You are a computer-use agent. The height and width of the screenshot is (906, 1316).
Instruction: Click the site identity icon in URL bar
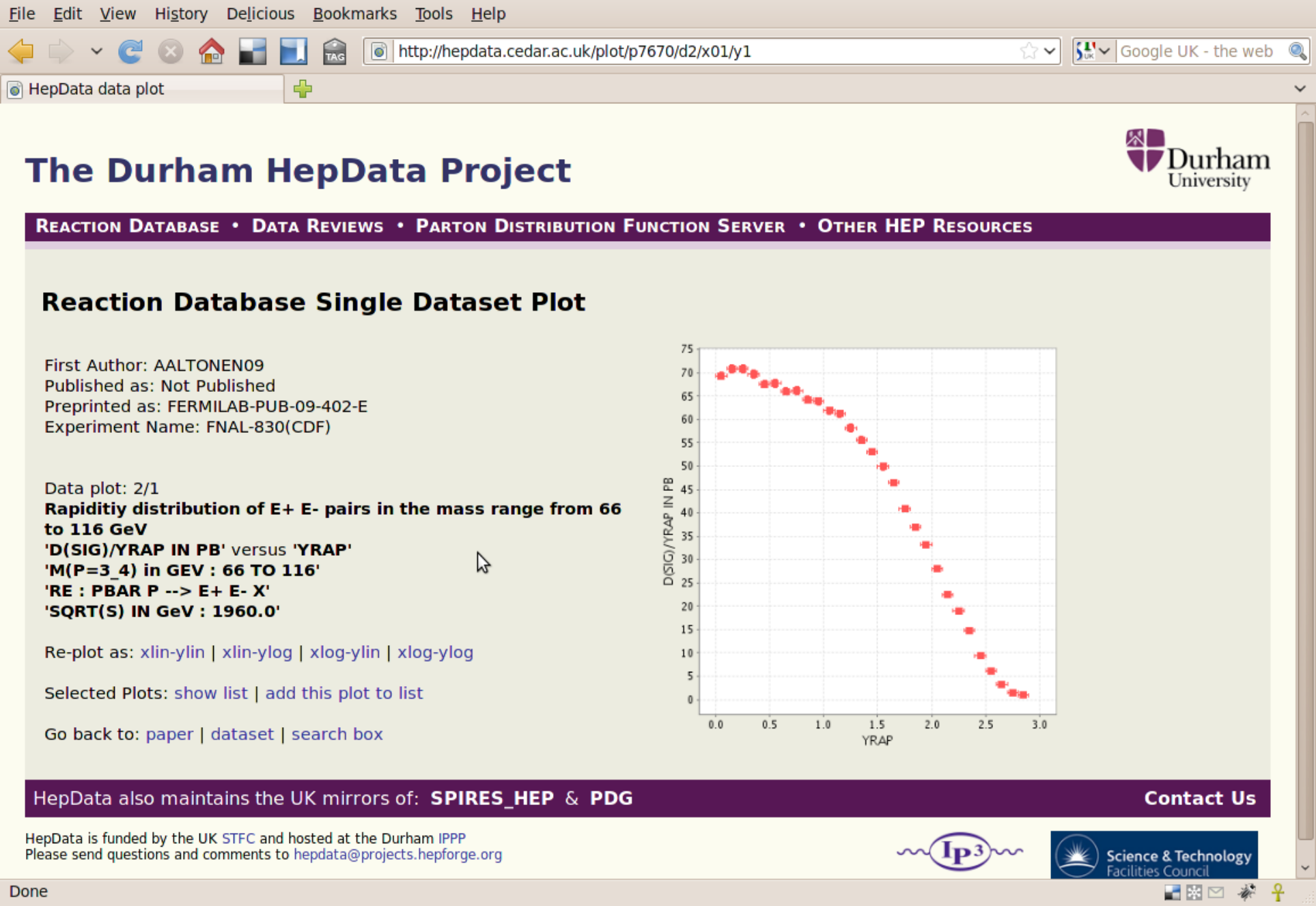380,51
